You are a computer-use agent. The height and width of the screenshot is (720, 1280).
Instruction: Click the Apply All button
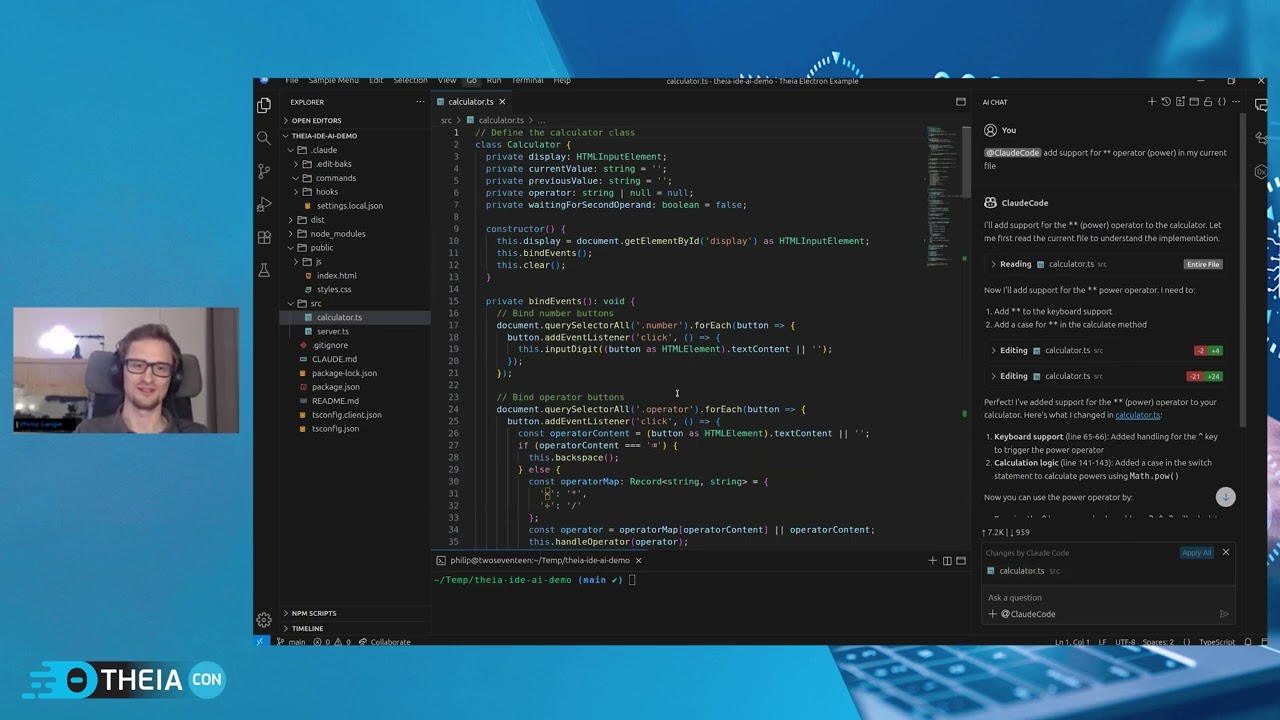point(1196,553)
